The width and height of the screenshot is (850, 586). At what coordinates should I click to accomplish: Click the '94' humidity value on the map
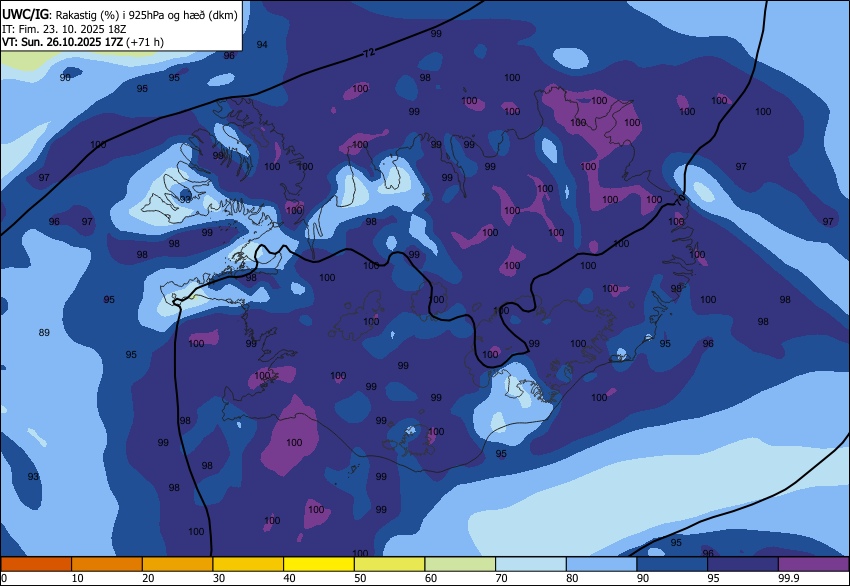point(262,44)
